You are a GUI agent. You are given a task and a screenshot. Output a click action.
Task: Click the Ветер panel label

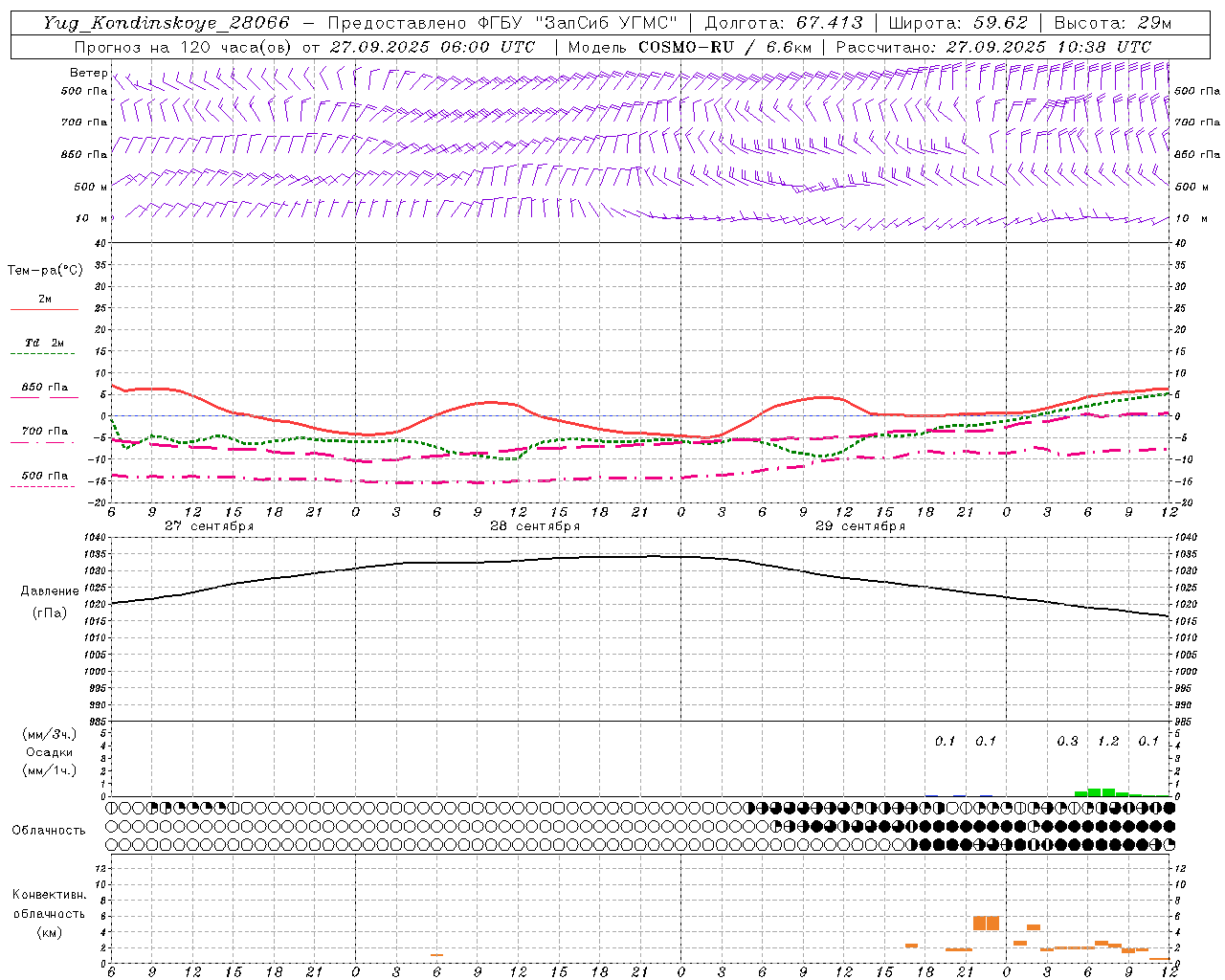89,73
